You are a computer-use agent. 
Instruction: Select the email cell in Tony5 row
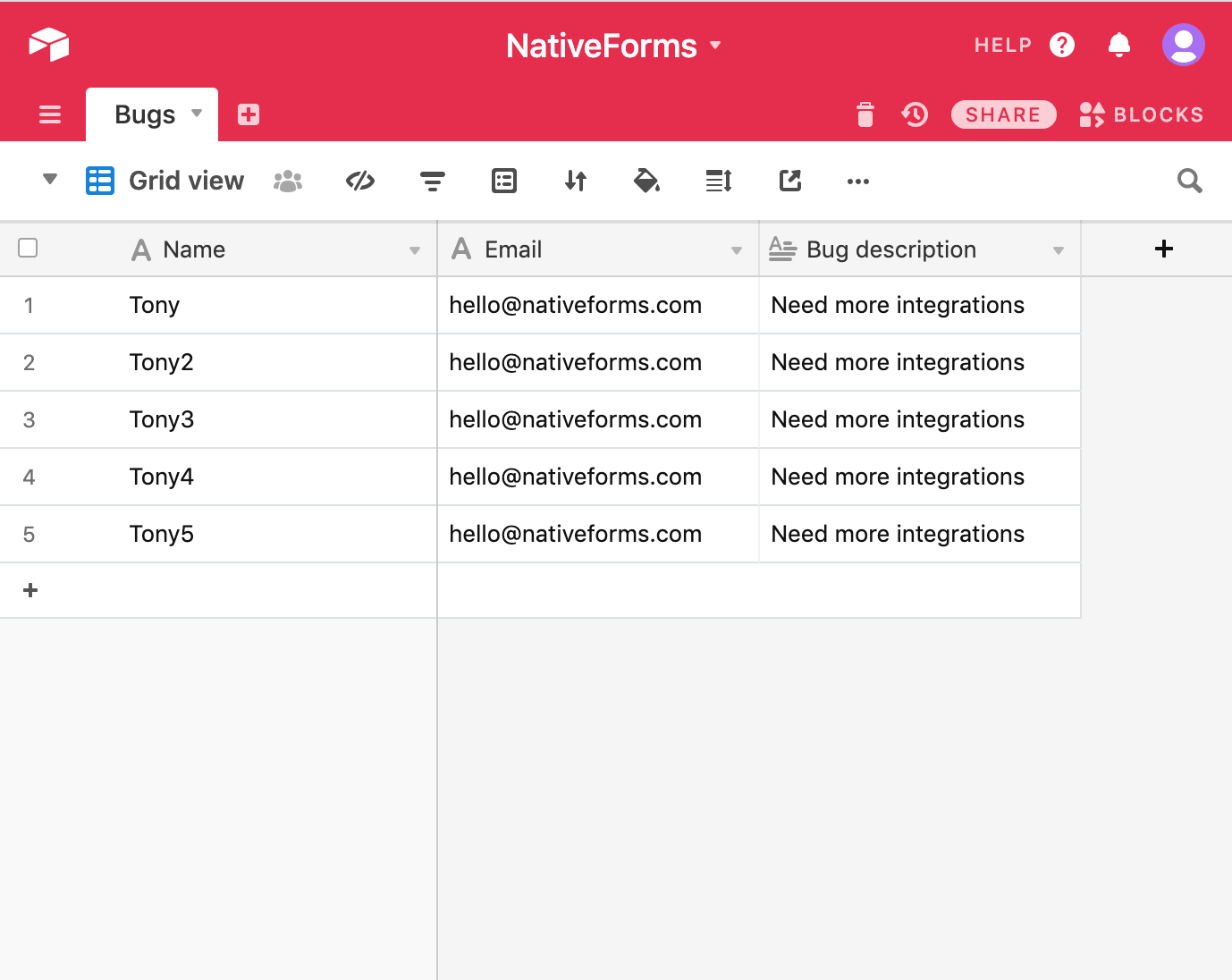(598, 534)
